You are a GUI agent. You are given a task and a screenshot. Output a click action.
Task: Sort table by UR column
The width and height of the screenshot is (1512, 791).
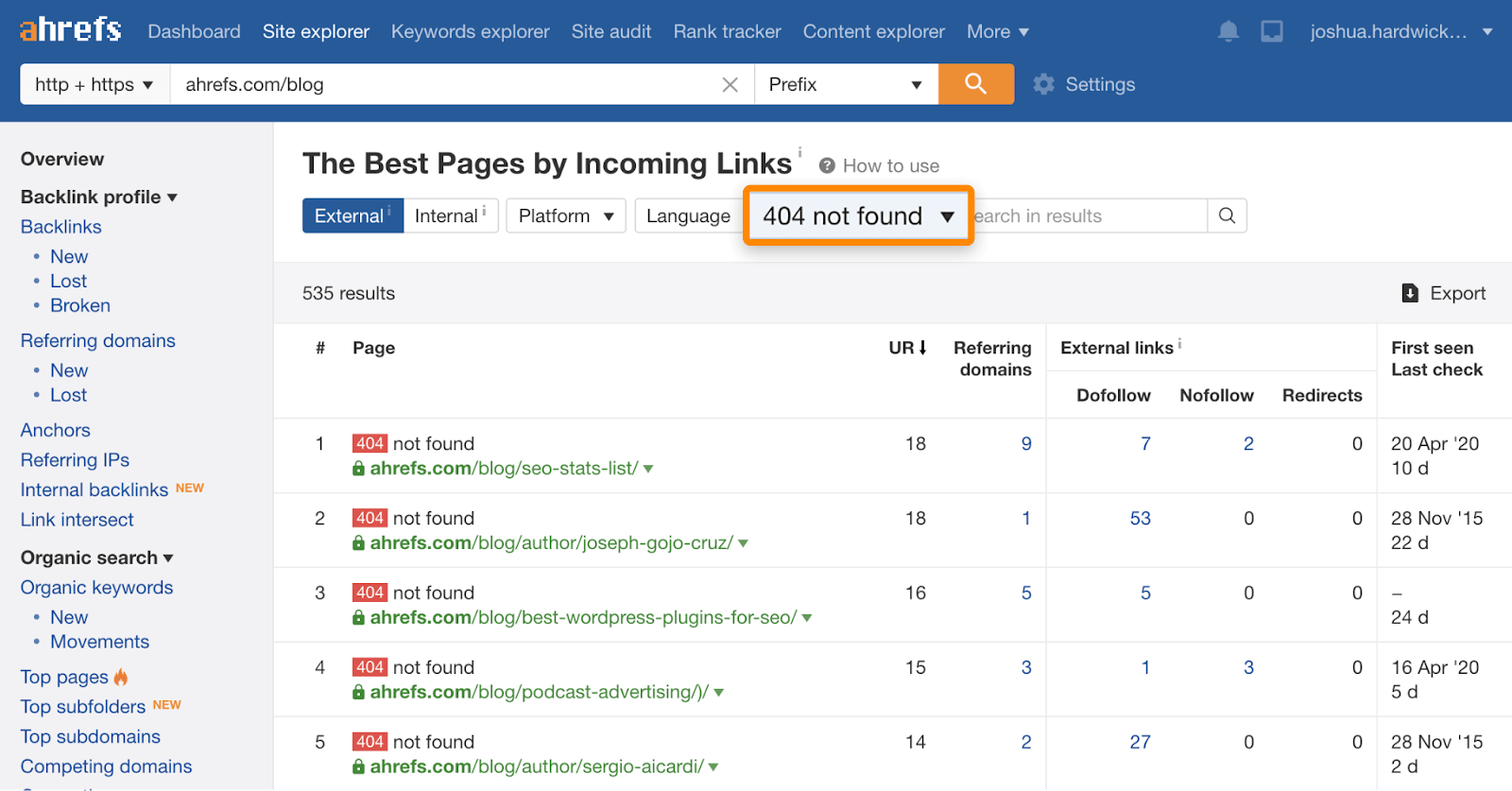(x=907, y=348)
